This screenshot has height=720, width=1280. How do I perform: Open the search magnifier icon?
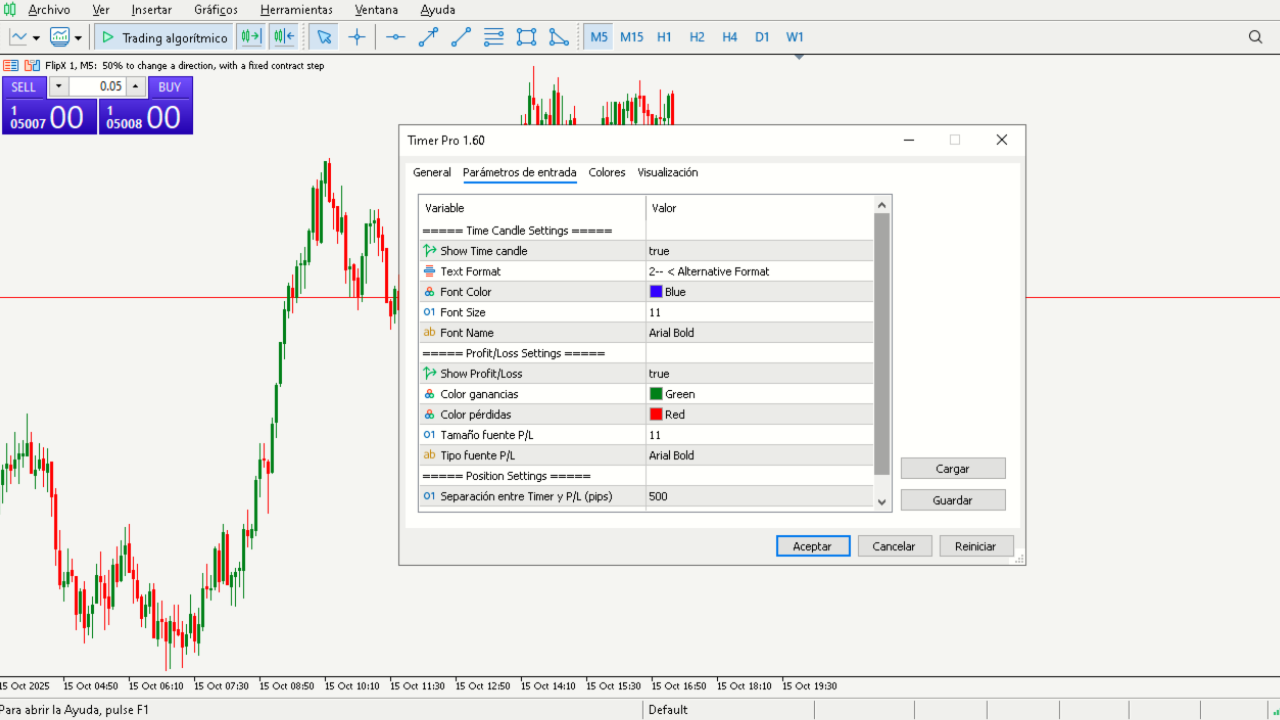point(1255,37)
